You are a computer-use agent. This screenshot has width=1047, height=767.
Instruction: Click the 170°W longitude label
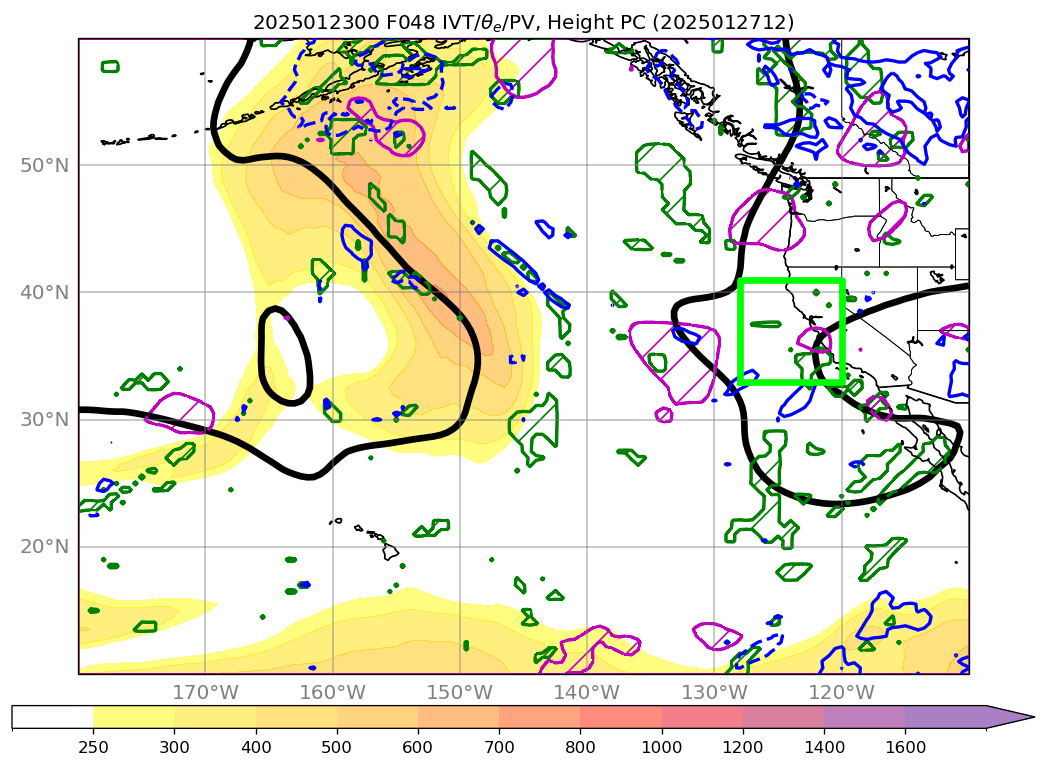[205, 692]
